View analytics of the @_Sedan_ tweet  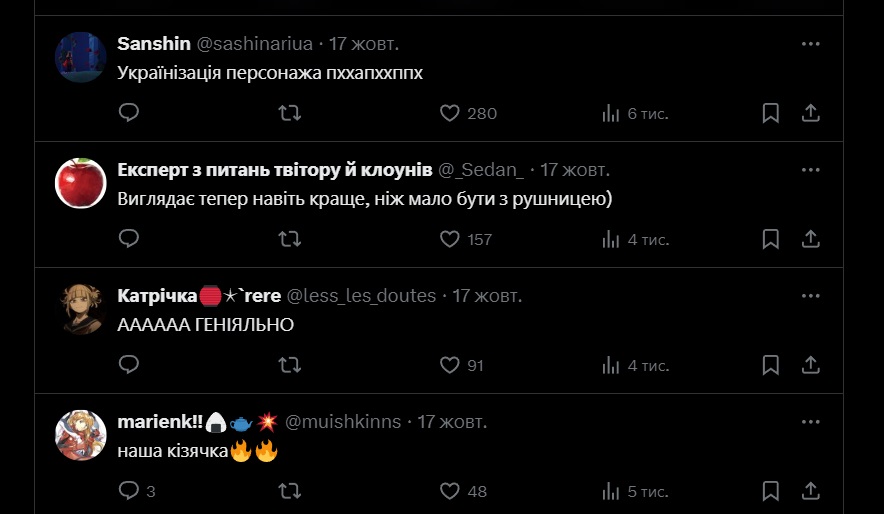pos(612,239)
